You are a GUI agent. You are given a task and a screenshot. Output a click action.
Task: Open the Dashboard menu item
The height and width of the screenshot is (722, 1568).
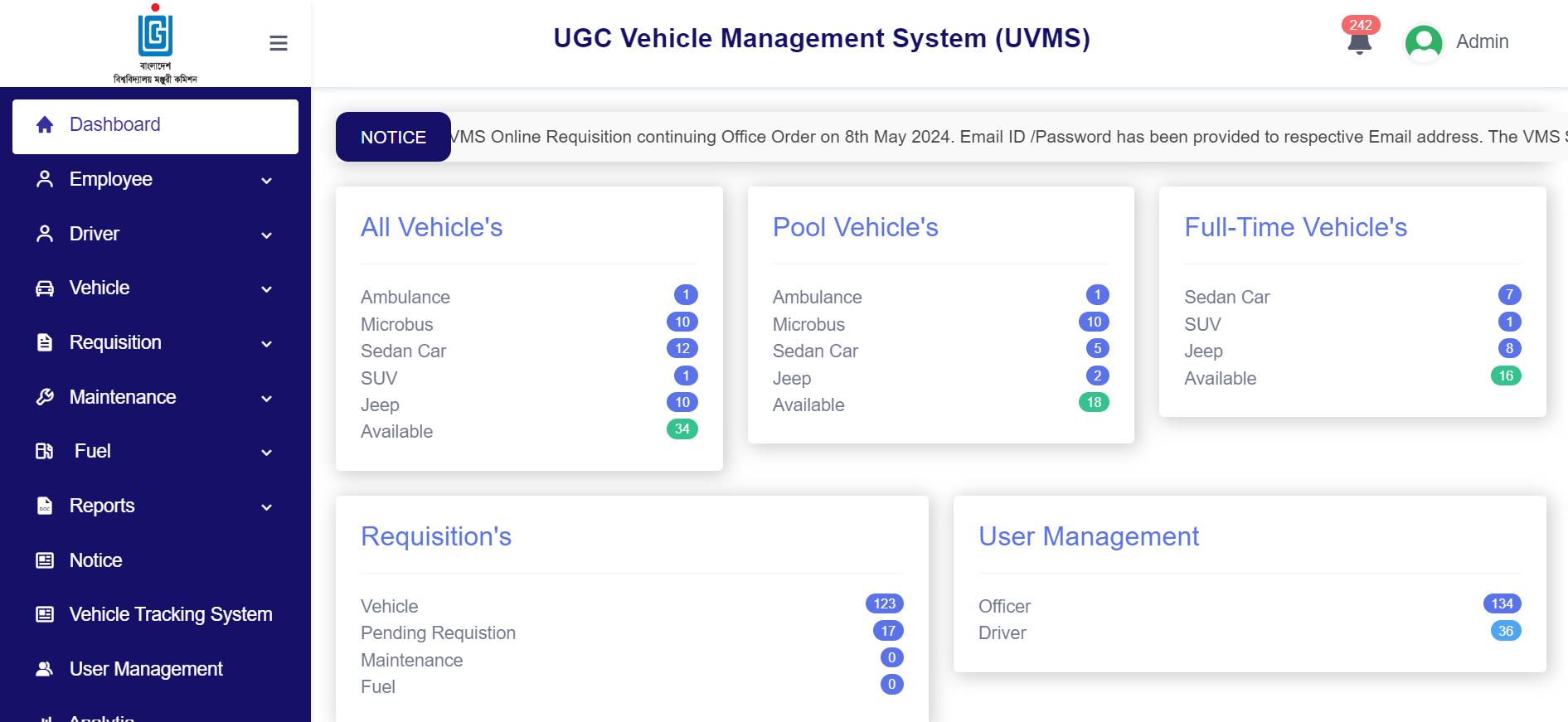tap(155, 126)
